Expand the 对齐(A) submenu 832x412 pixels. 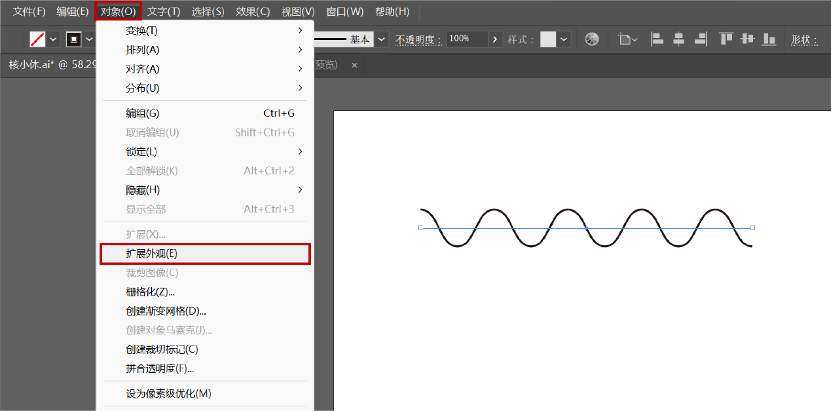[205, 69]
